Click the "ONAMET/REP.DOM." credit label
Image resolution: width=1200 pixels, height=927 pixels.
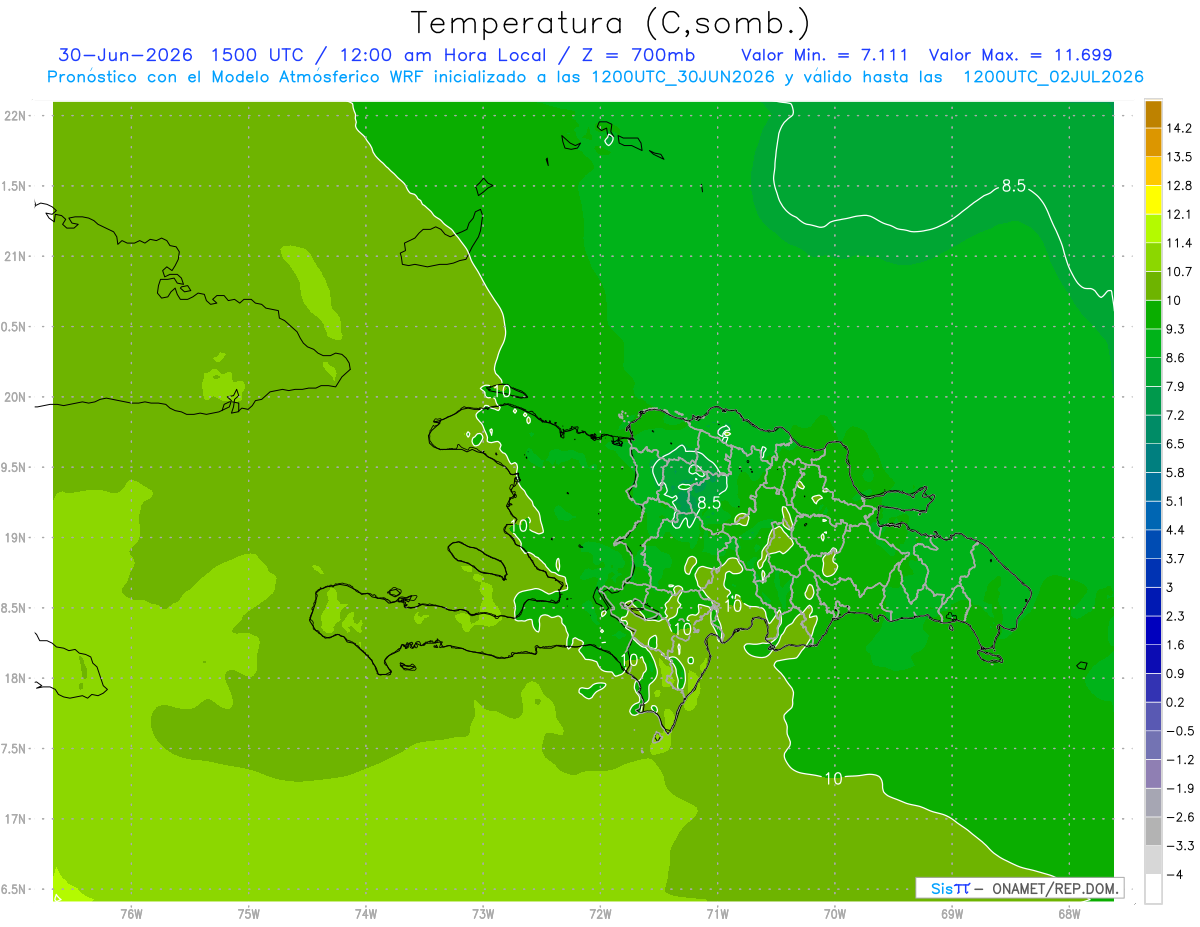pyautogui.click(x=1055, y=888)
